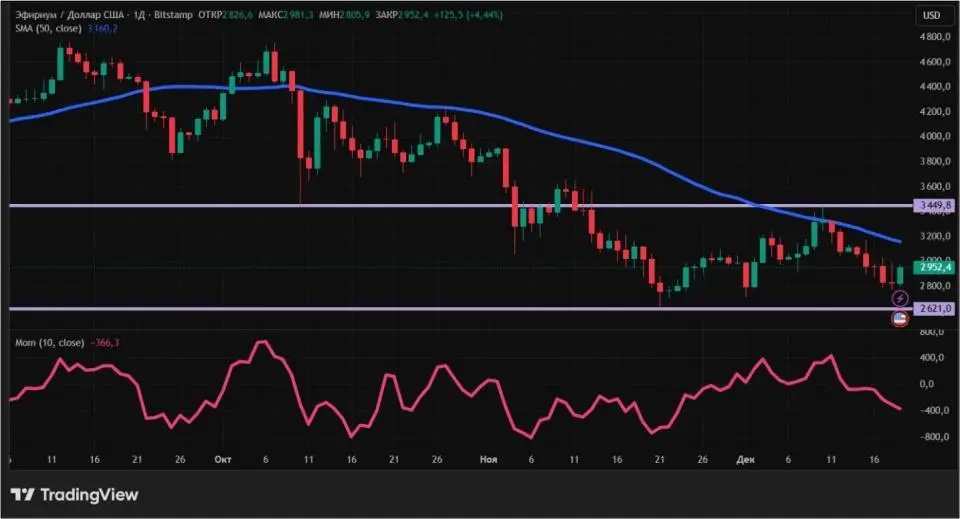Viewport: 960px width, 519px height.
Task: Click the US flag economic event icon
Action: coord(899,319)
